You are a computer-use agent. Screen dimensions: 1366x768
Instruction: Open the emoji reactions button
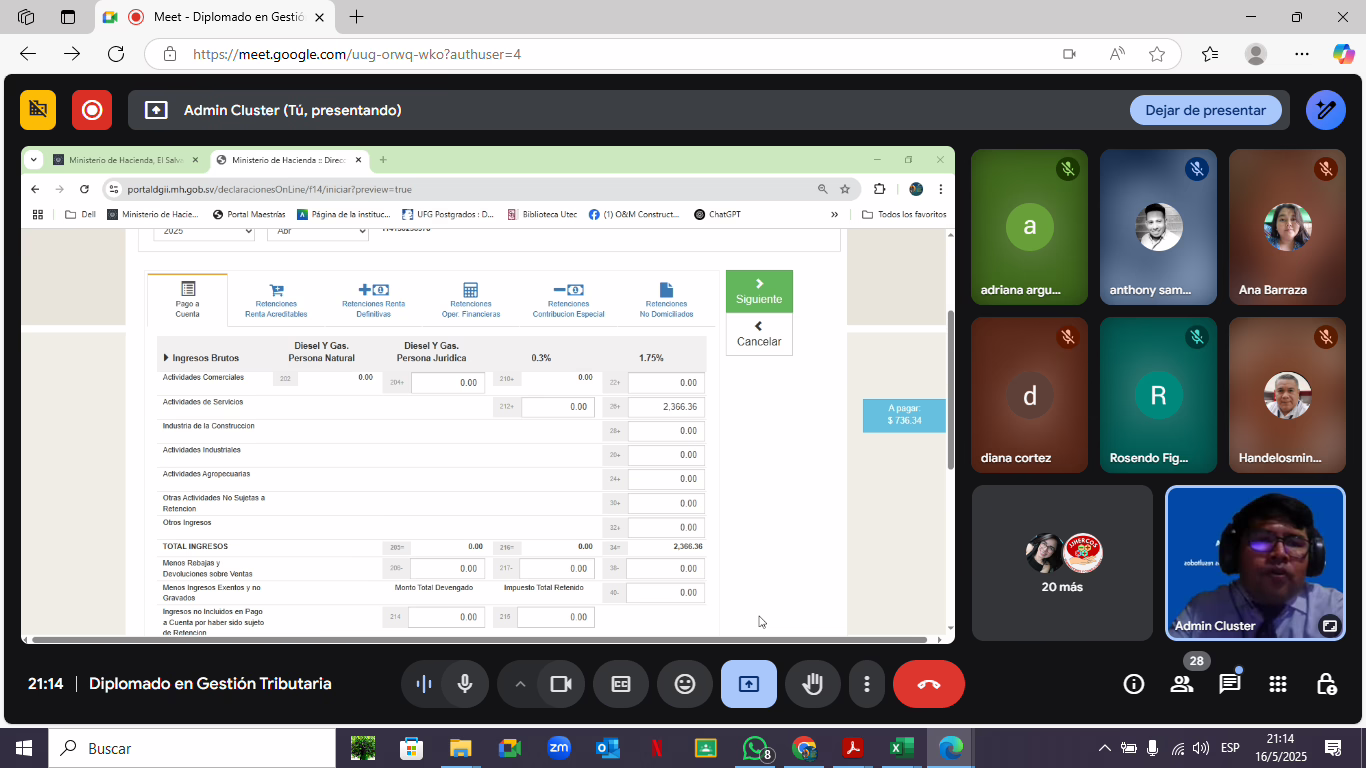685,684
